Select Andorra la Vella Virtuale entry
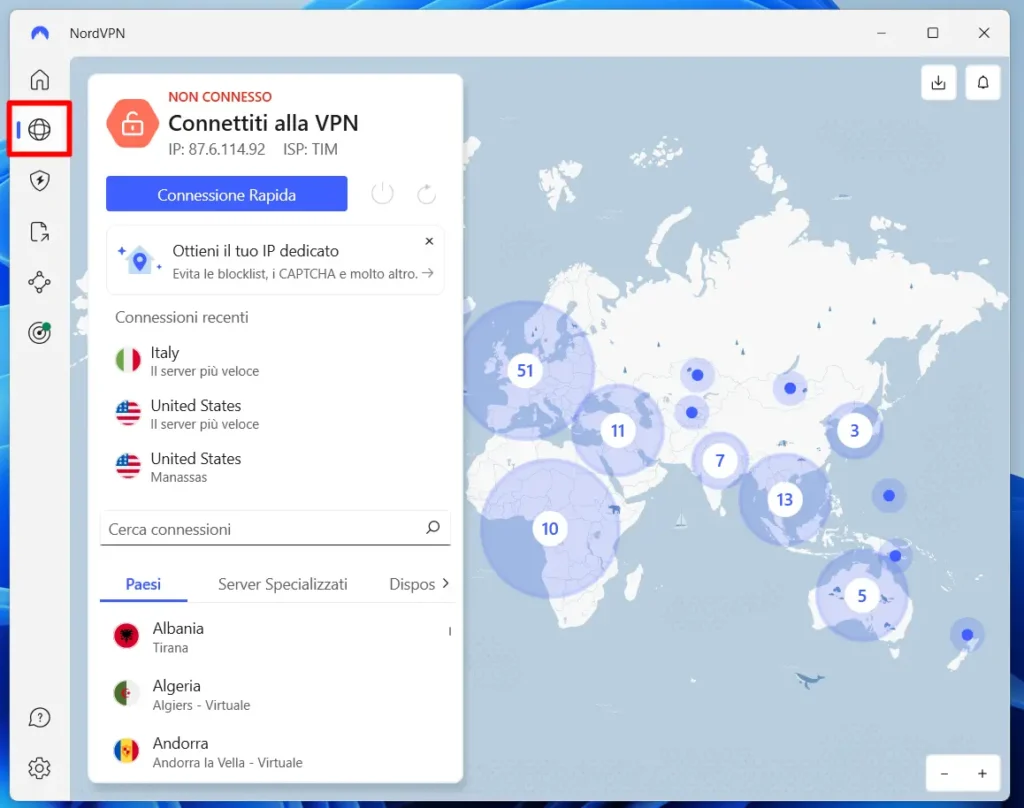Screen dimensions: 1024x808 275,752
